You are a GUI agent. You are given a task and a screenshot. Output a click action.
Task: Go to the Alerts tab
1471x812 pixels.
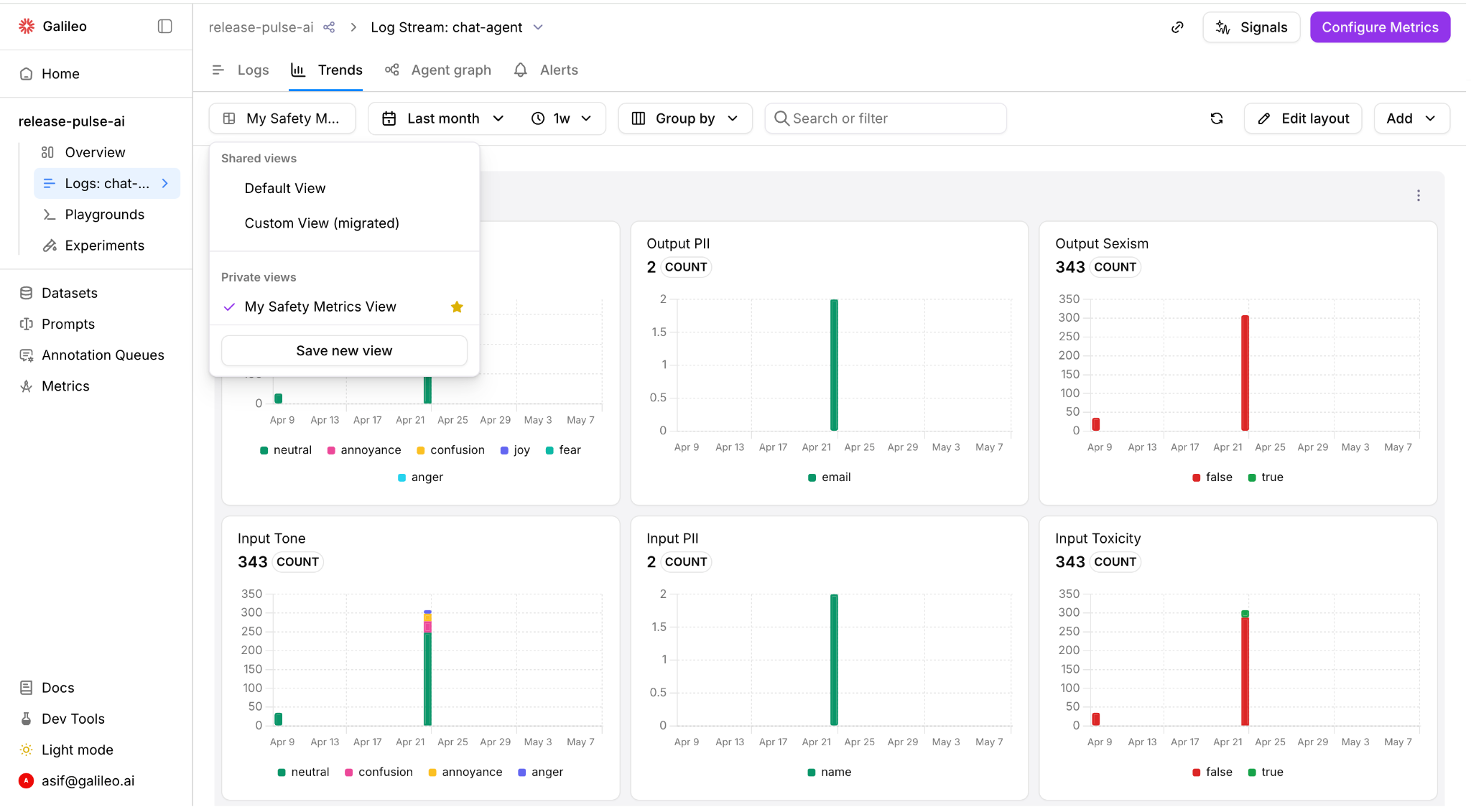pos(546,70)
